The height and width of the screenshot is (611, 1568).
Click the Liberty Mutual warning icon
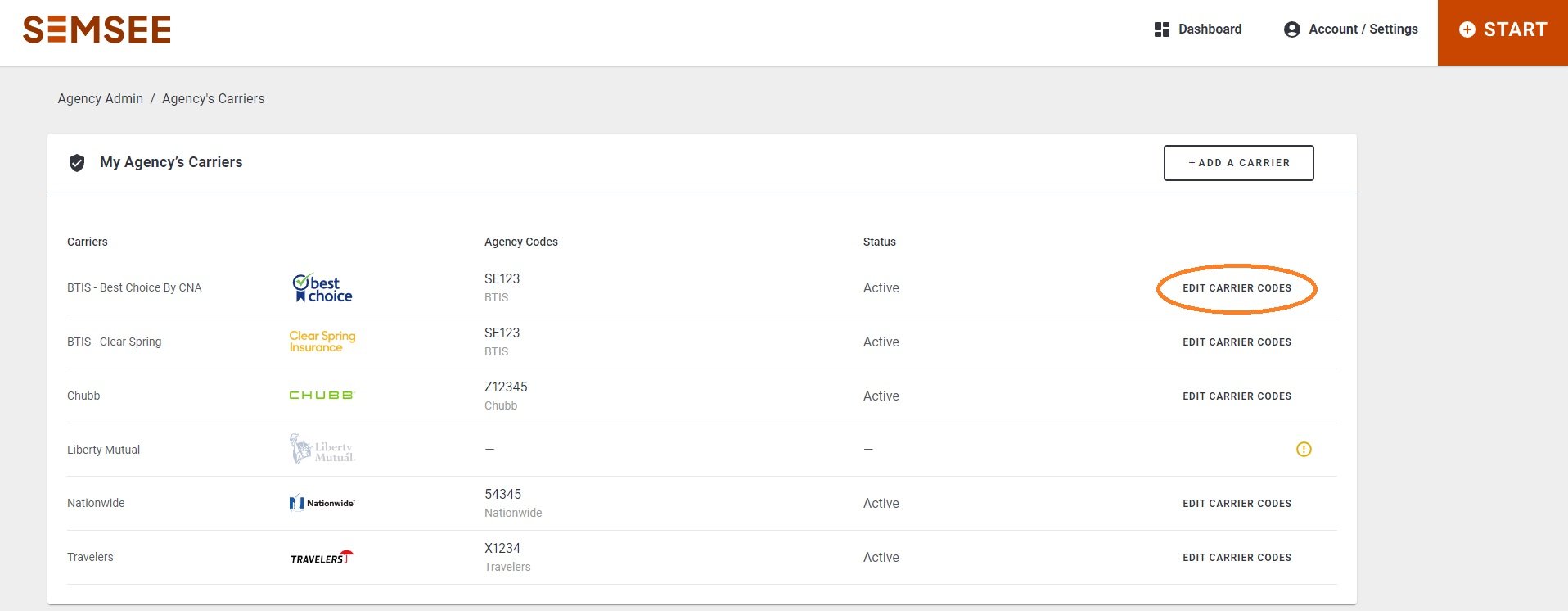point(1304,449)
